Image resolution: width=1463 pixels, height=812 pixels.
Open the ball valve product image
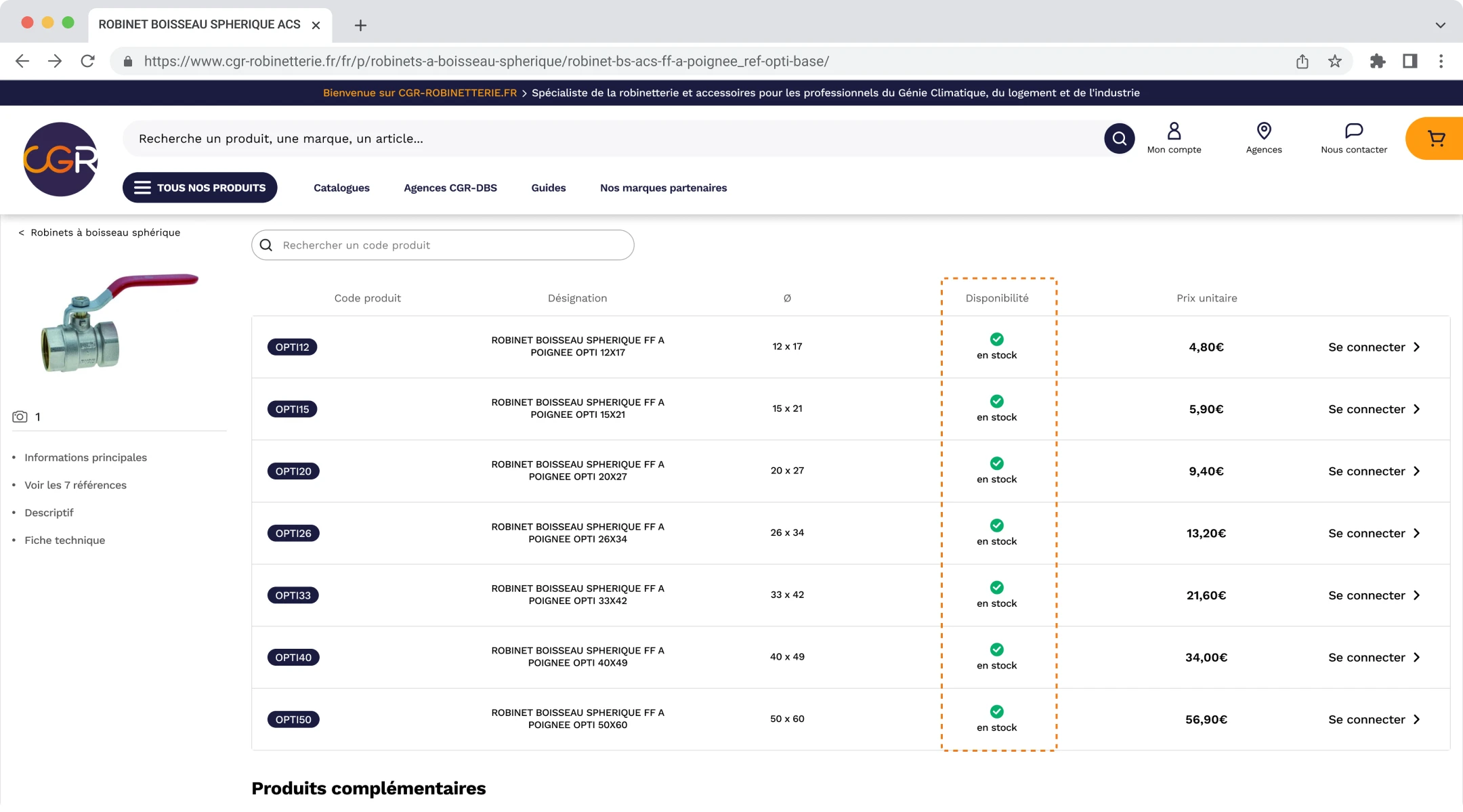click(119, 324)
